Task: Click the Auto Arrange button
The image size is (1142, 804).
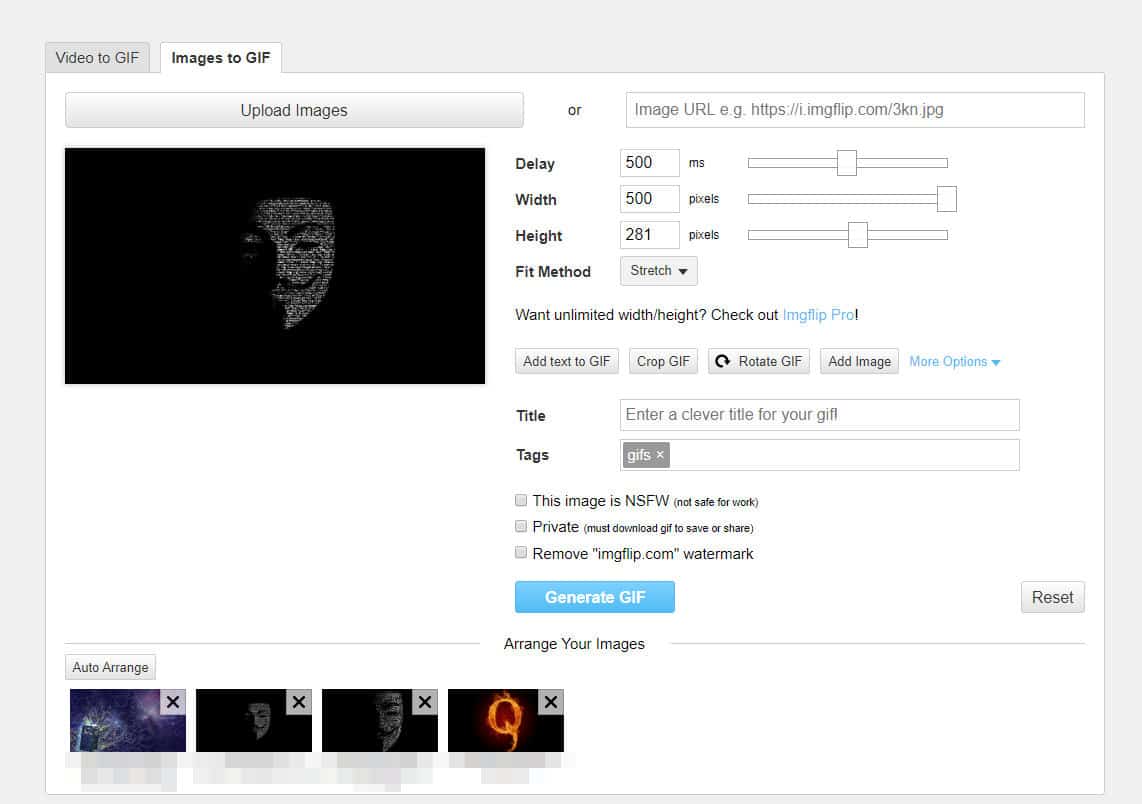Action: point(110,667)
